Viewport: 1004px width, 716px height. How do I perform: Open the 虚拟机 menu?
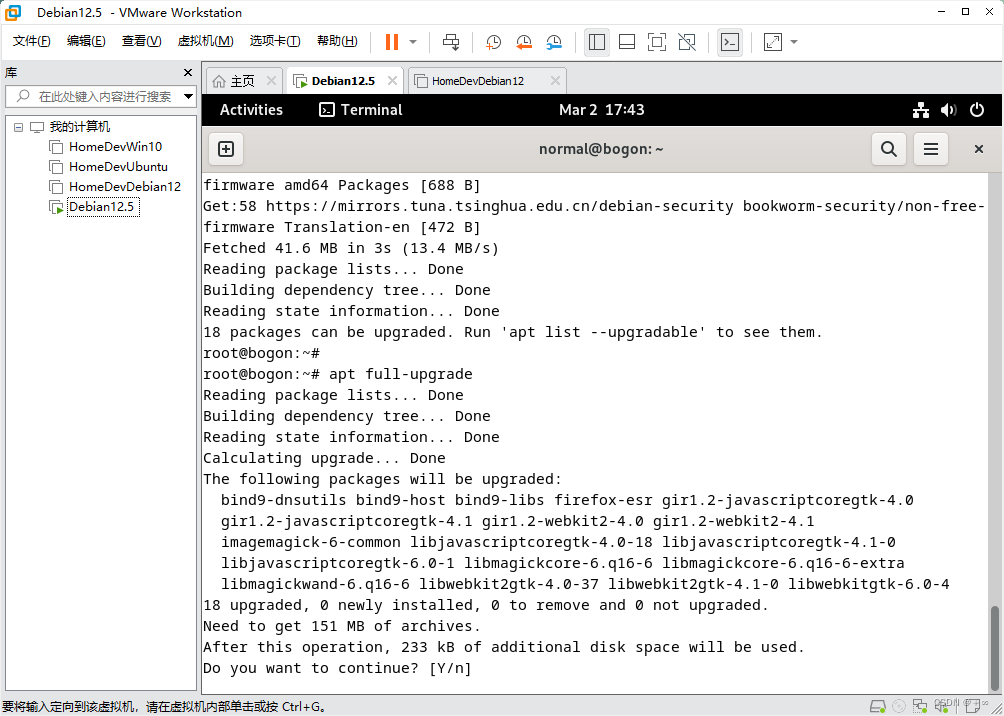point(205,41)
